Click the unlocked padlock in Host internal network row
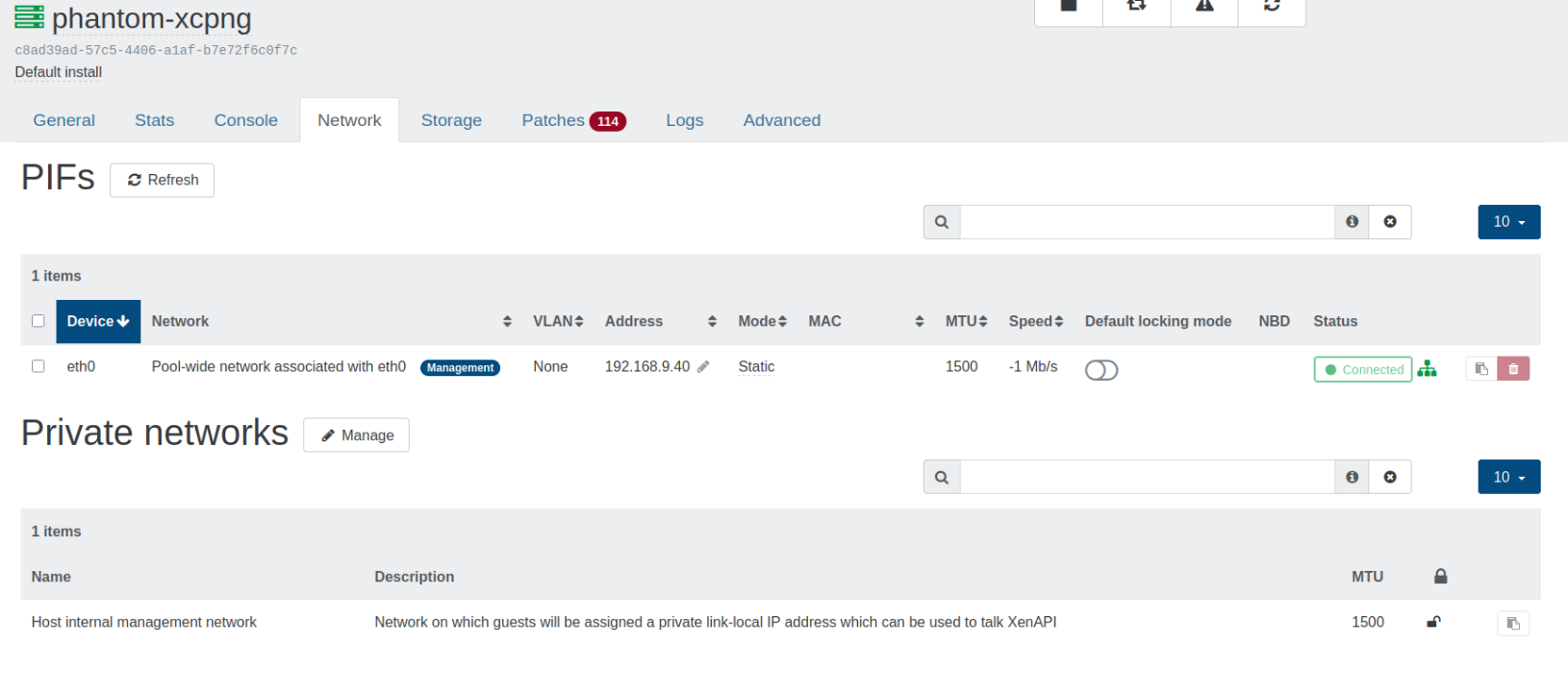Screen dimensions: 1568x696 tap(1433, 622)
